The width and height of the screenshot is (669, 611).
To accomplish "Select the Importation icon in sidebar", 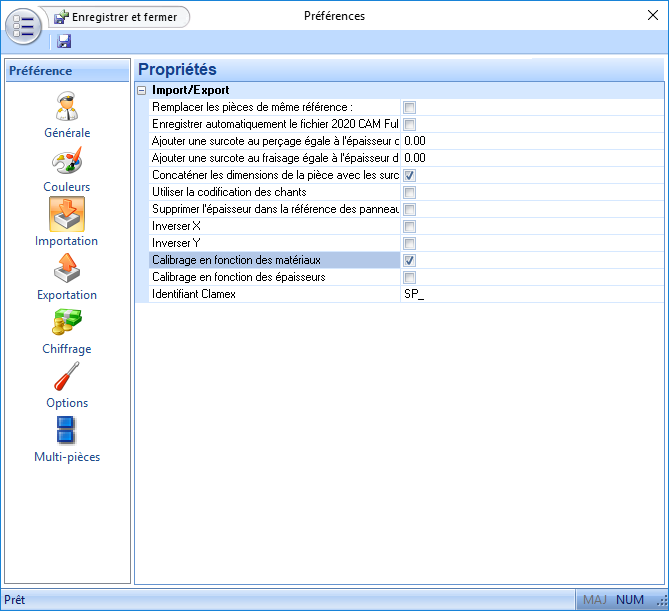I will (67, 214).
